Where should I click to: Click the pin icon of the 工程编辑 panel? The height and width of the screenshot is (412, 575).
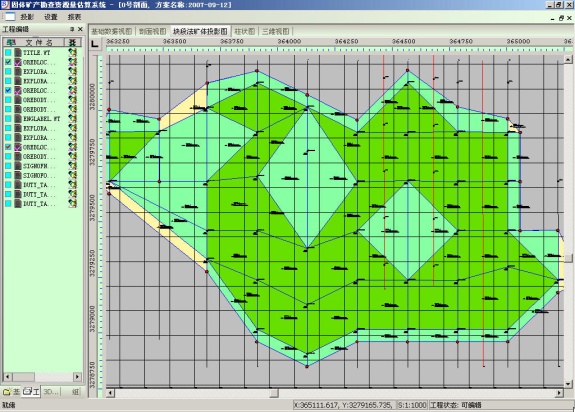click(72, 29)
